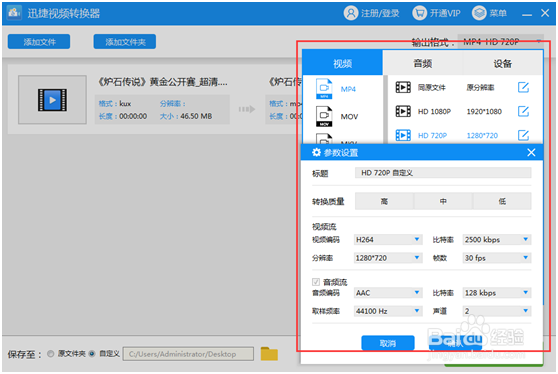Click the 格式 kux value
The height and width of the screenshot is (374, 558).
click(125, 104)
